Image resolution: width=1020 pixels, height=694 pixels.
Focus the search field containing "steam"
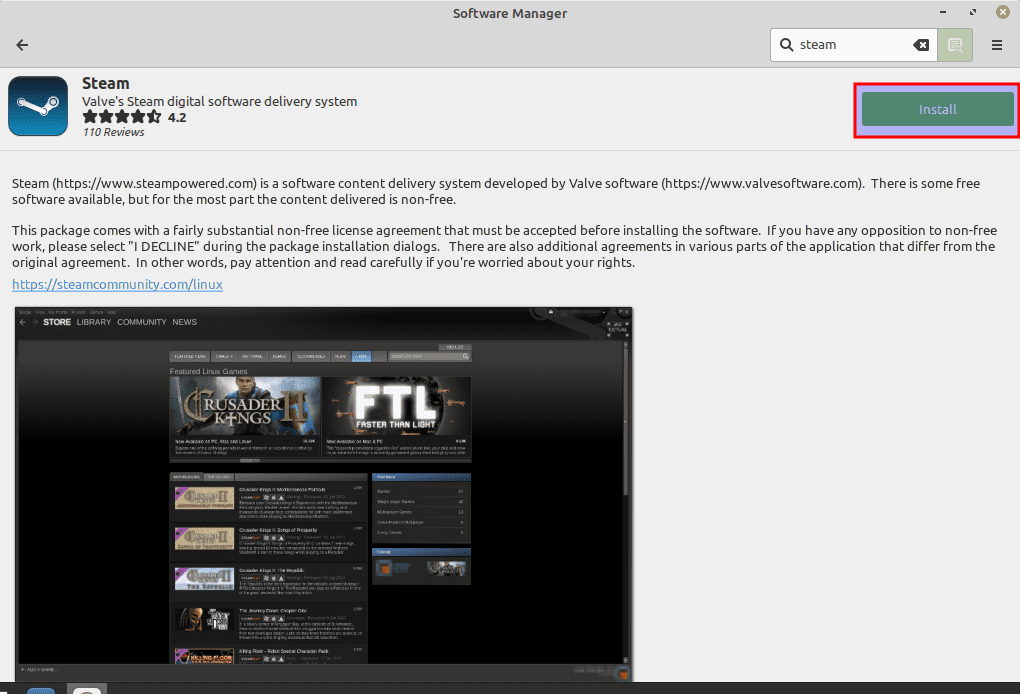click(853, 45)
